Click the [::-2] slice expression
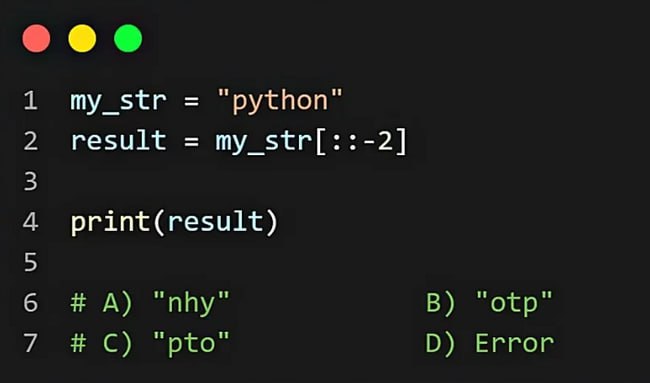Image resolution: width=650 pixels, height=383 pixels. (x=361, y=141)
